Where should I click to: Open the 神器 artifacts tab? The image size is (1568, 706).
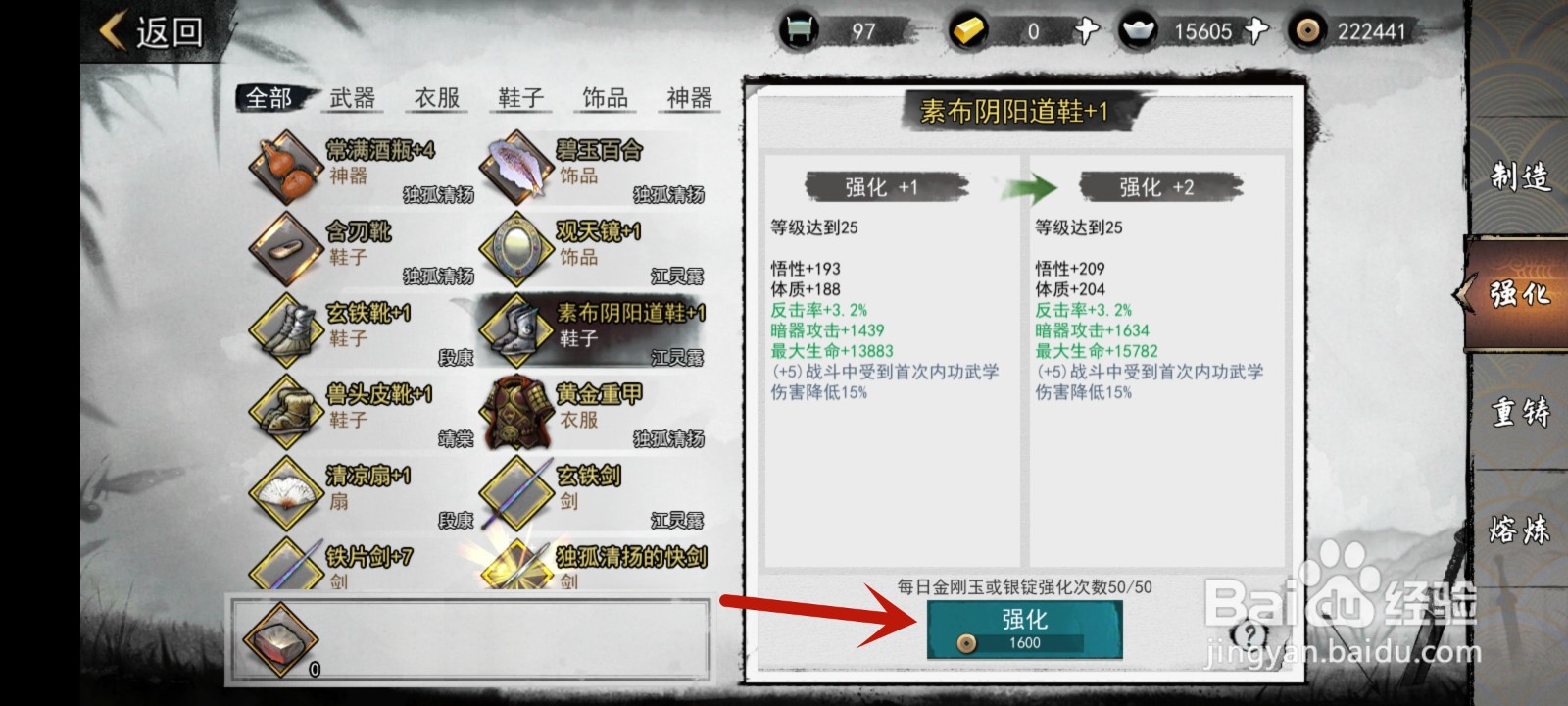tap(690, 98)
